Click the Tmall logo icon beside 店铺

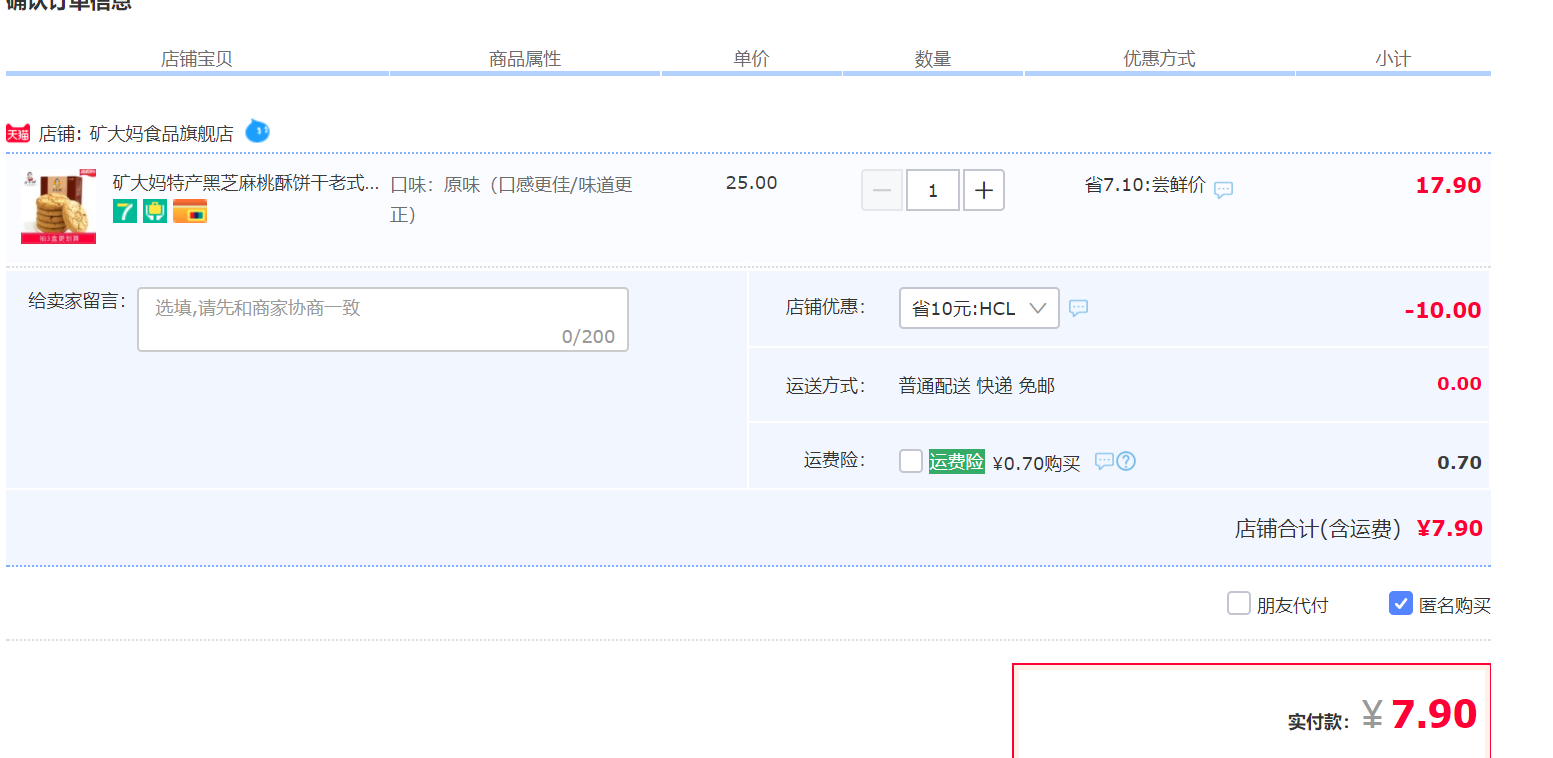(x=18, y=133)
